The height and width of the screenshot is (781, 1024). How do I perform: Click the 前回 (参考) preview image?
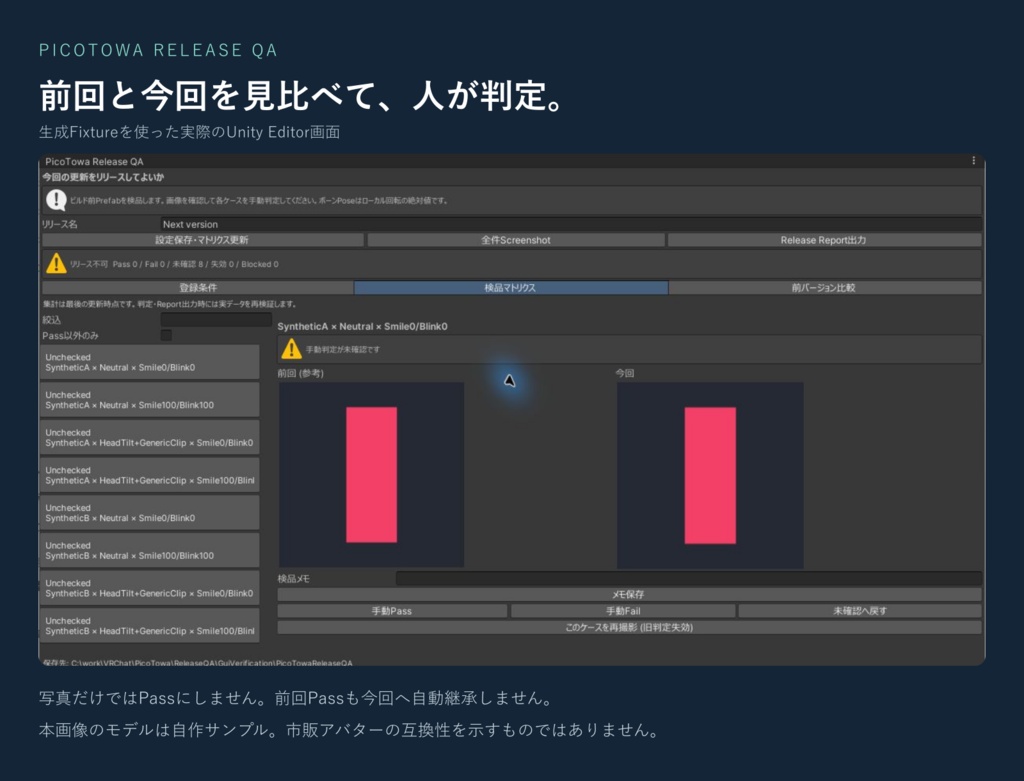point(372,475)
